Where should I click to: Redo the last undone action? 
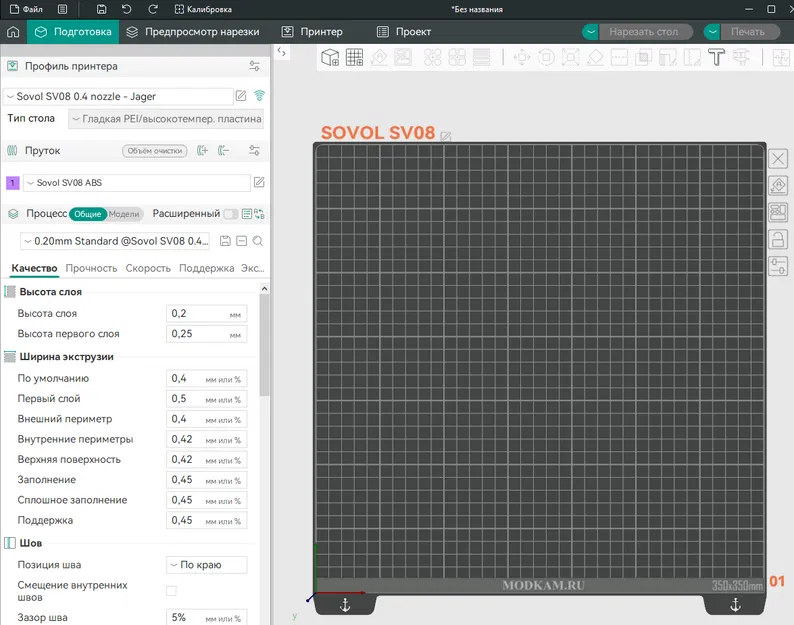point(152,9)
